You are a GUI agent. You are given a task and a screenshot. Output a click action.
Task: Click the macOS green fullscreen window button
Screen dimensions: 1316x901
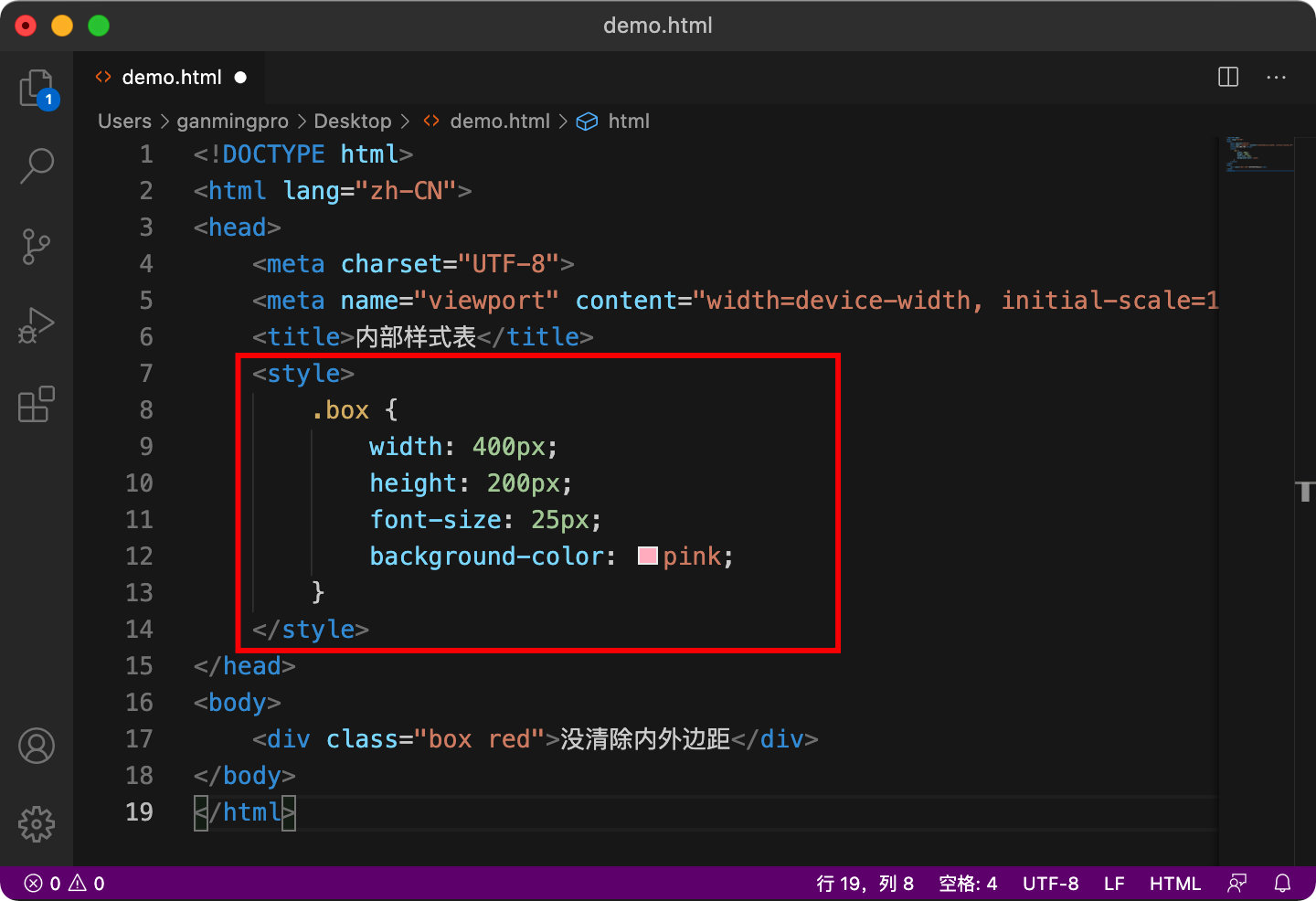(99, 26)
